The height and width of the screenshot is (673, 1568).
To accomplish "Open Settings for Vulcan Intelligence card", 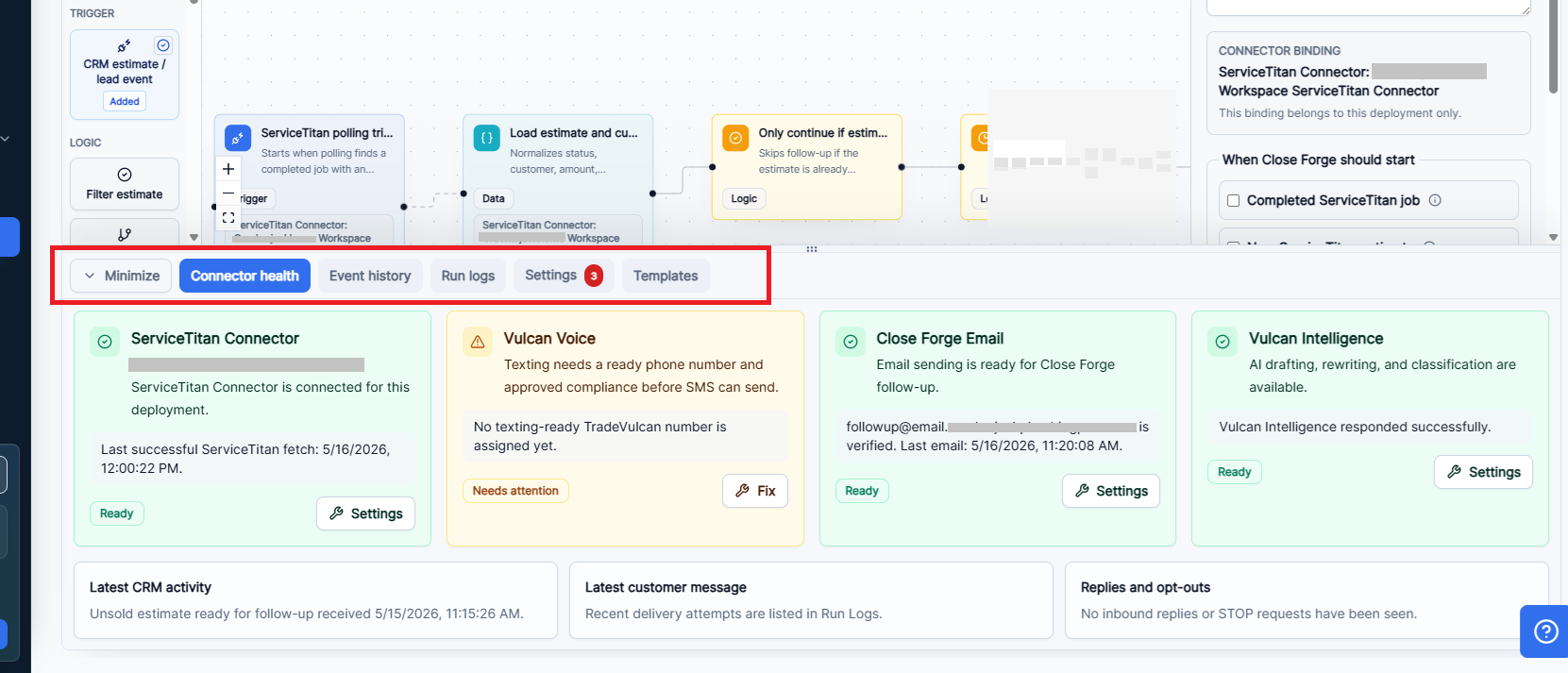I will [x=1483, y=472].
